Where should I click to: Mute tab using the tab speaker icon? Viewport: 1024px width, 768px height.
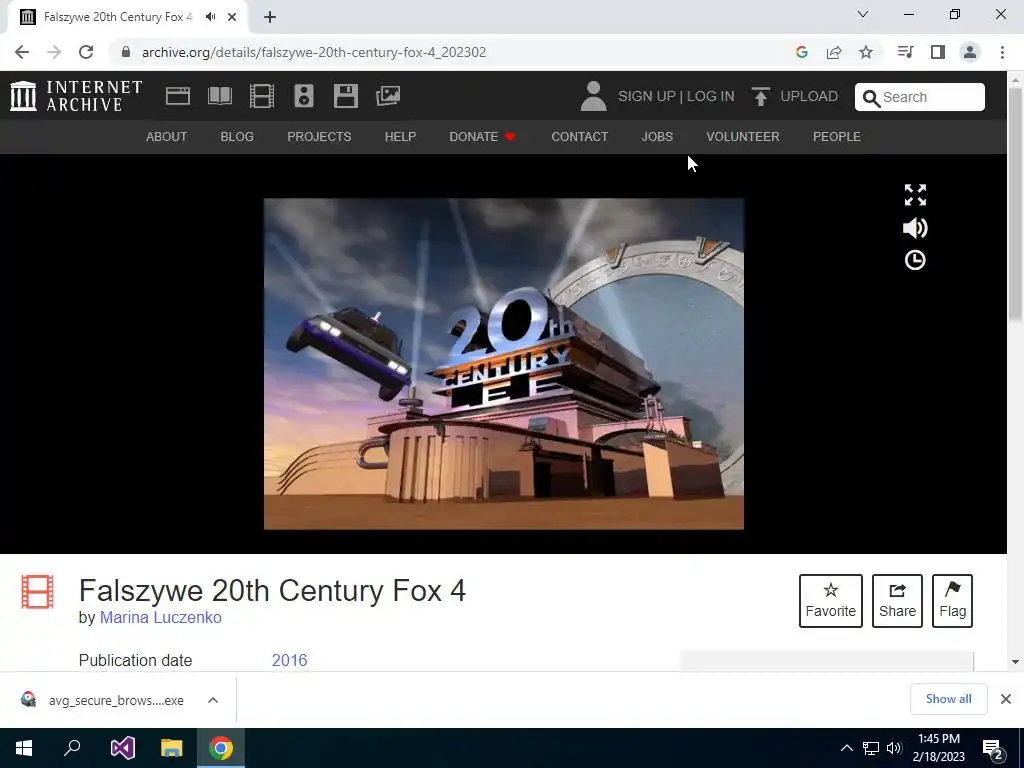coord(210,17)
